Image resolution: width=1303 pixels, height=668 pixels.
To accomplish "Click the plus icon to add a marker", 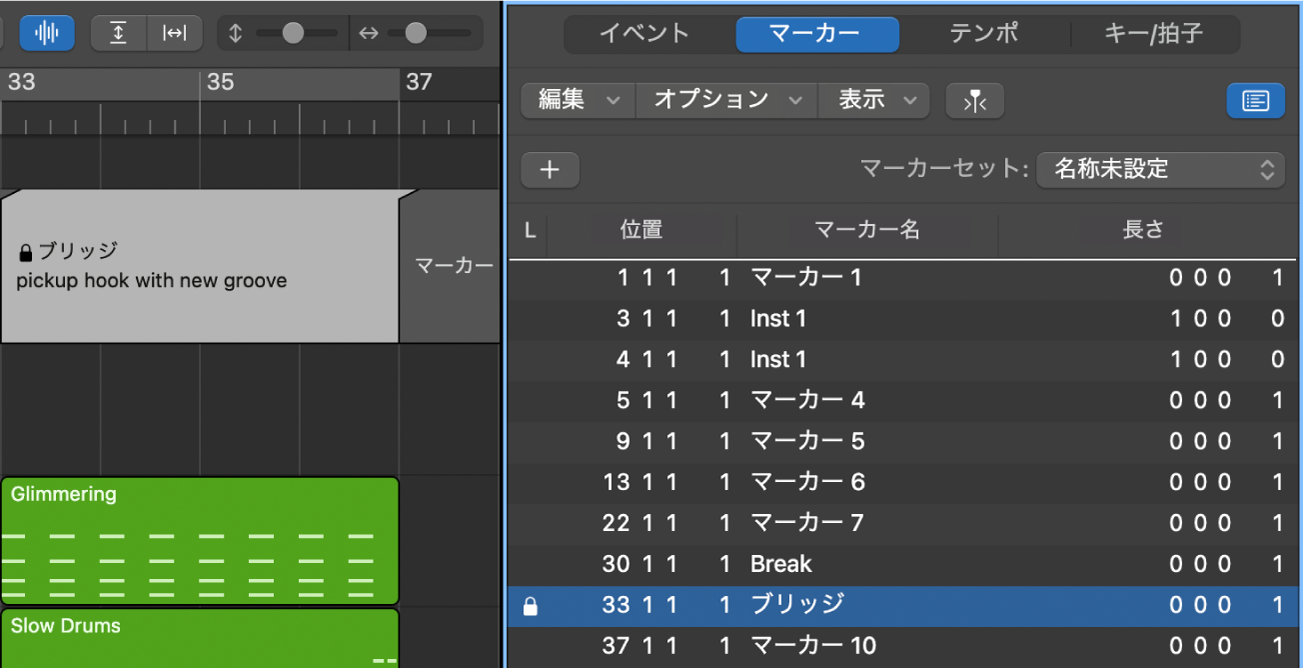I will pyautogui.click(x=549, y=169).
